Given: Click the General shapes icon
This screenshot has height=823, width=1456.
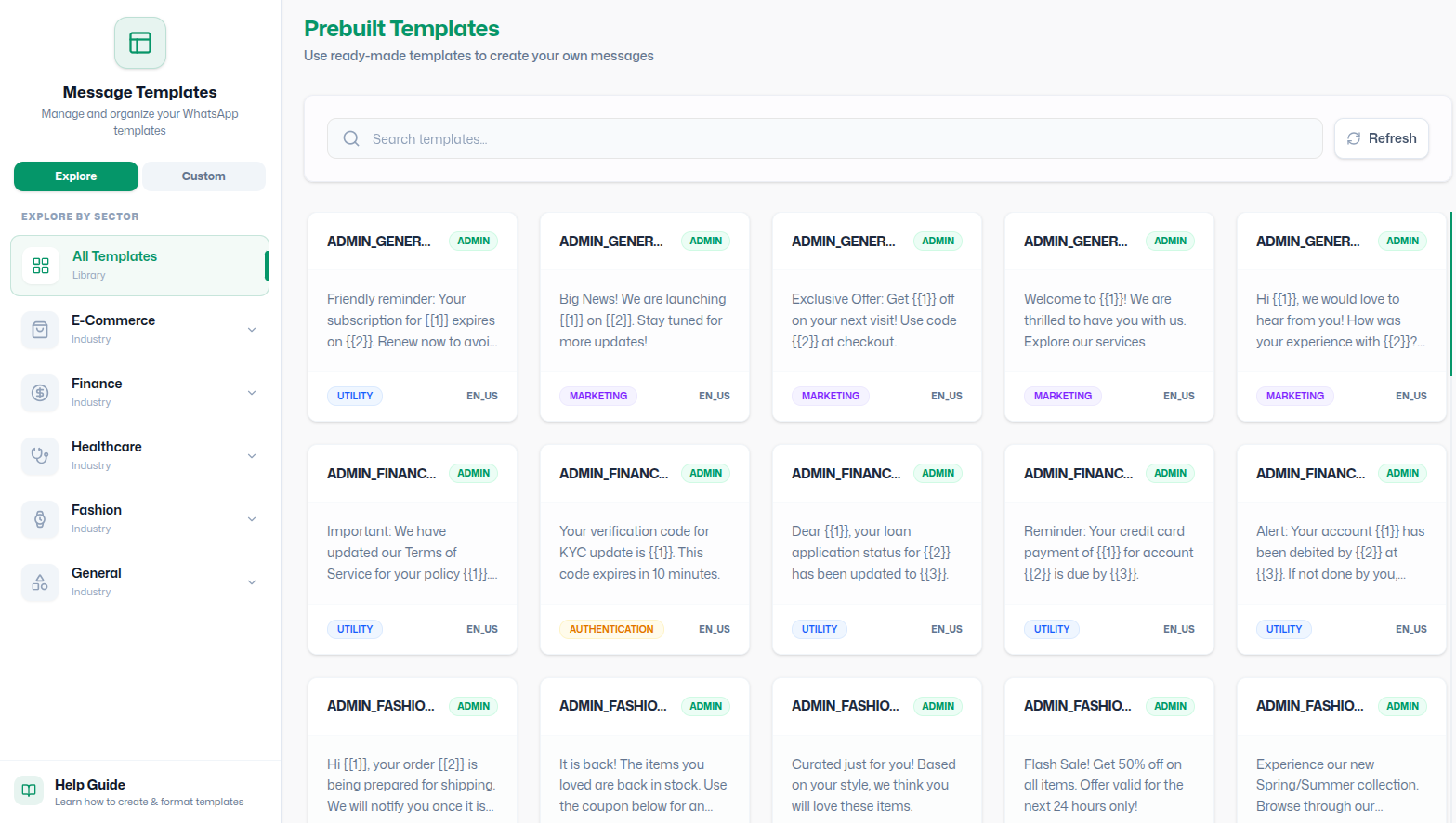Looking at the screenshot, I should (x=40, y=582).
